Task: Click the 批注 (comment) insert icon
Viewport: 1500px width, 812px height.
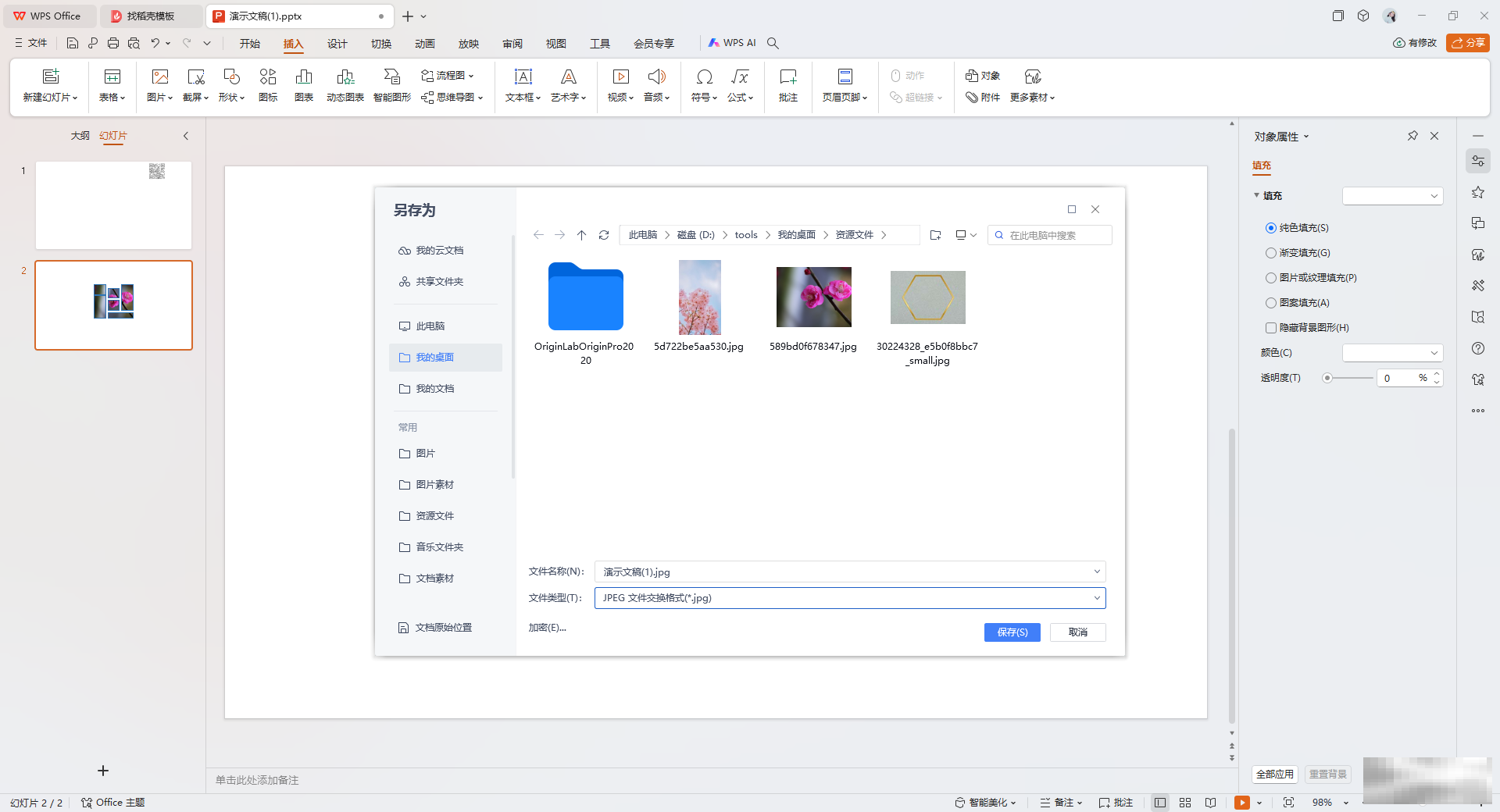Action: click(x=787, y=85)
